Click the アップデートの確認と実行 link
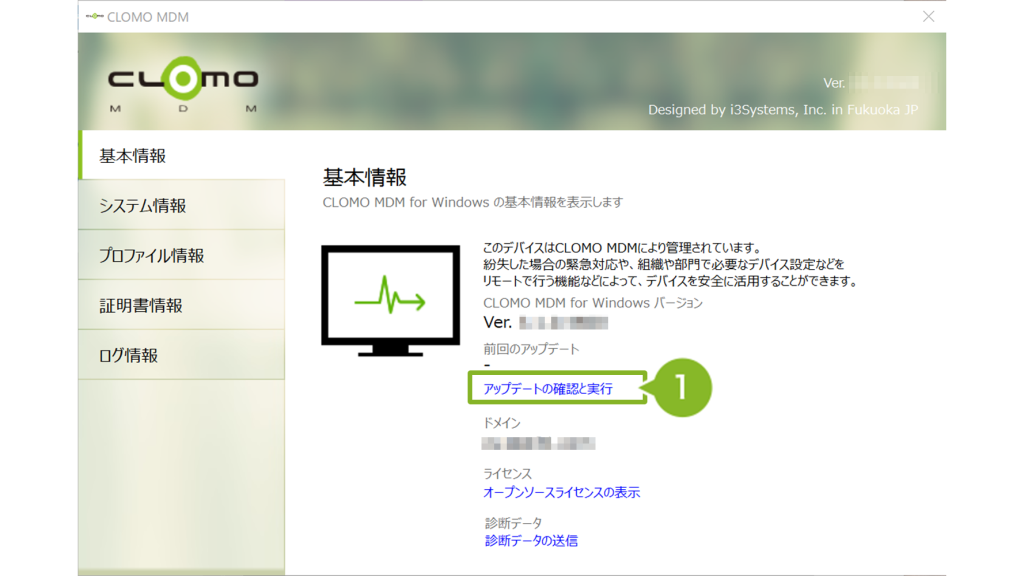Image resolution: width=1024 pixels, height=576 pixels. pyautogui.click(x=548, y=389)
